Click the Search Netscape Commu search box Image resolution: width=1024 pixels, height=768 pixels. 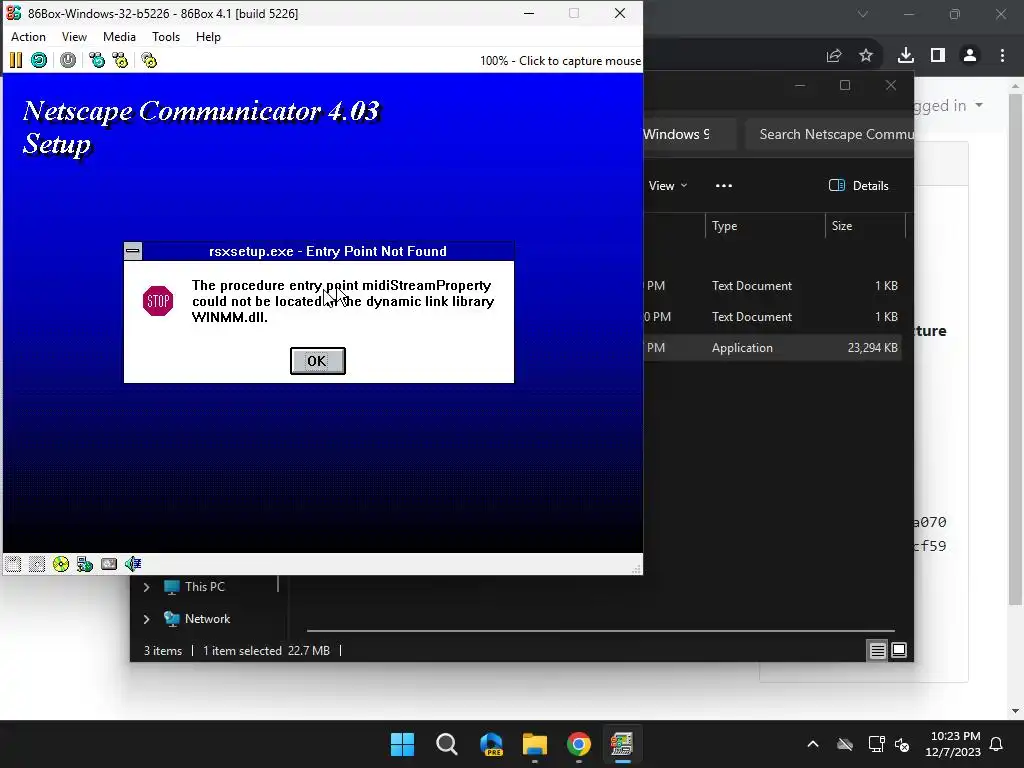[829, 135]
